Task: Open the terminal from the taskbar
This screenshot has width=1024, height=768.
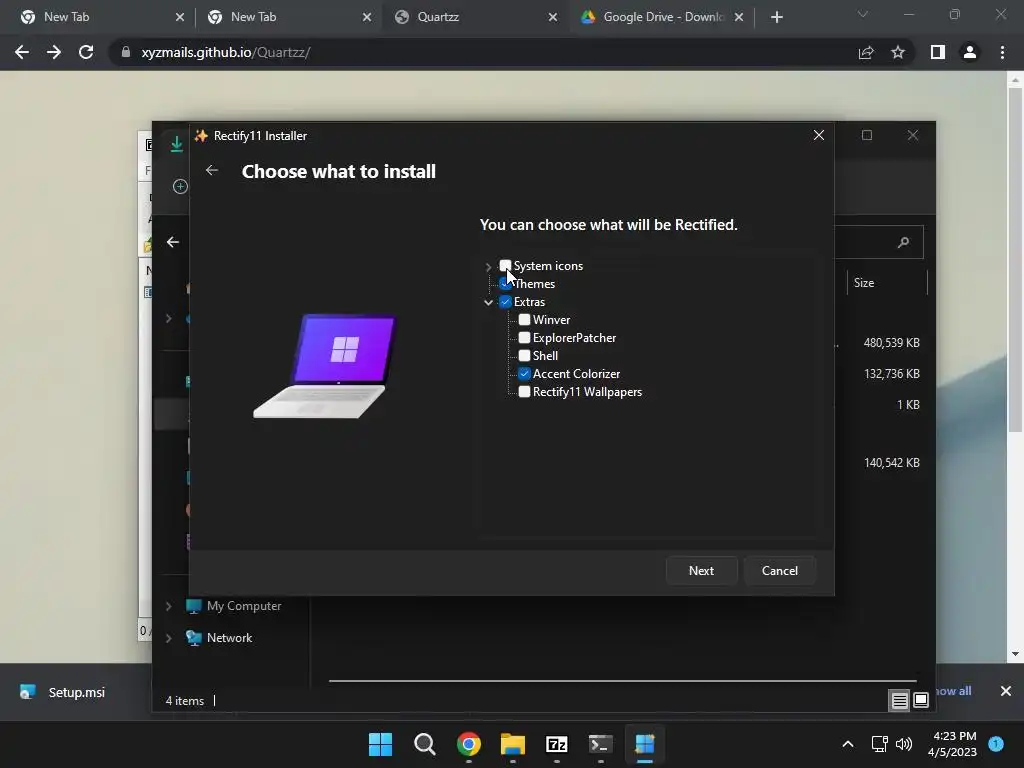Action: click(x=600, y=744)
